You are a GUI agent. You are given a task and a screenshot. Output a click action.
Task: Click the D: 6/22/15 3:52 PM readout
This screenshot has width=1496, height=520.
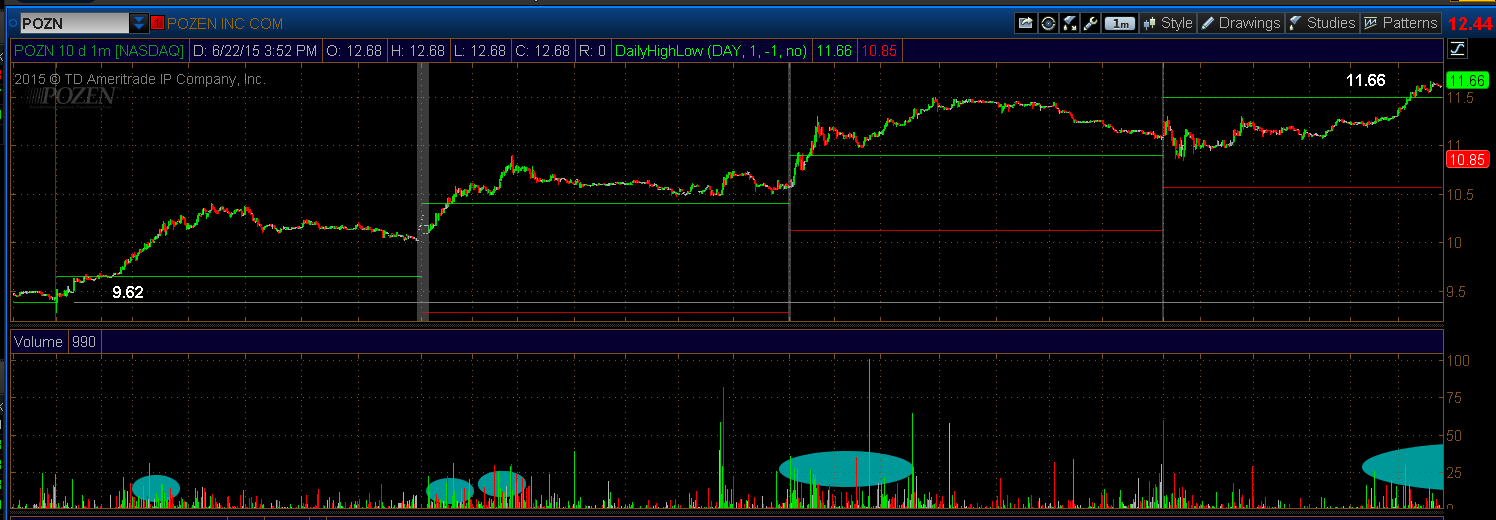click(255, 50)
